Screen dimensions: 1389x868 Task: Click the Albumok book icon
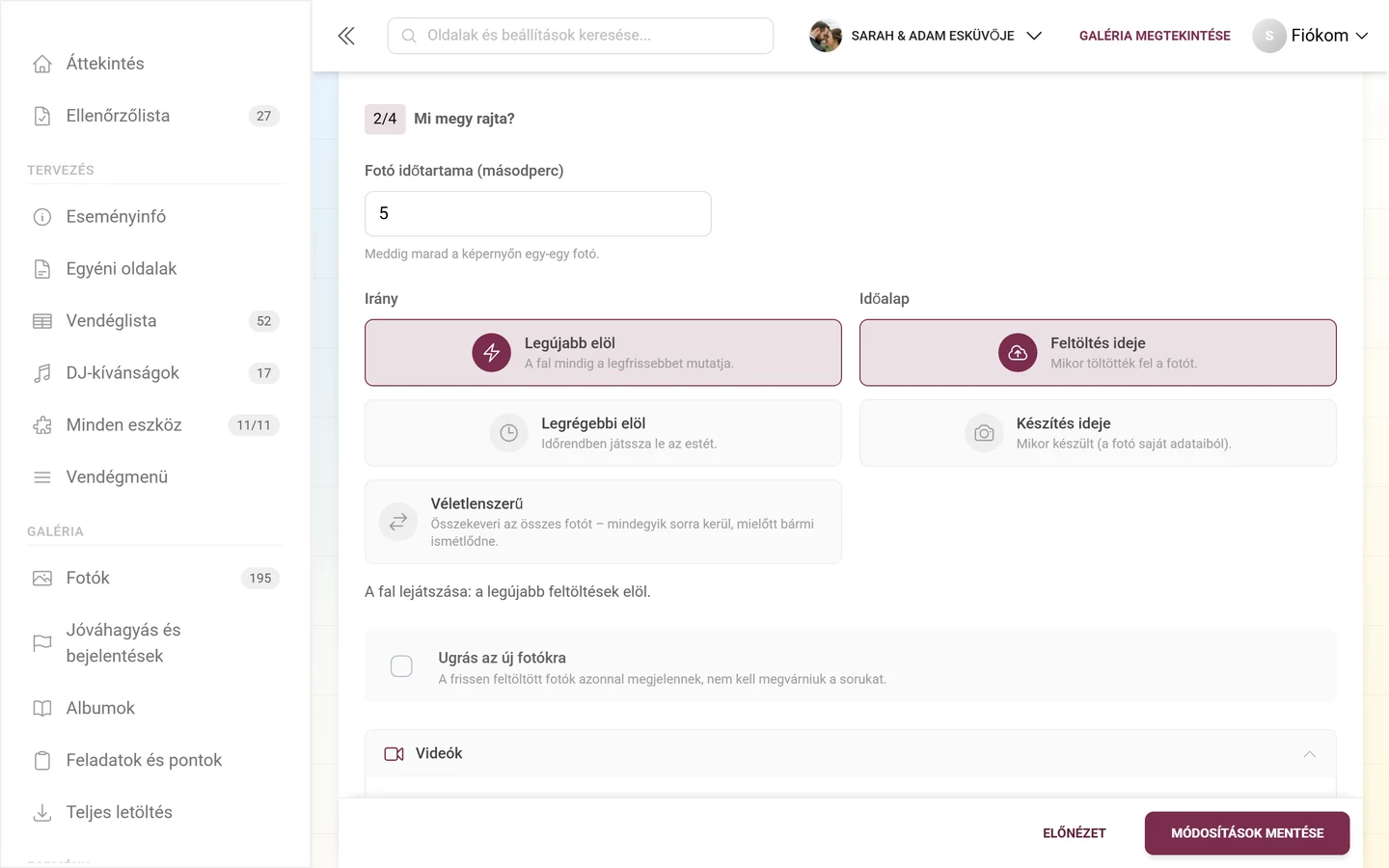coord(42,709)
